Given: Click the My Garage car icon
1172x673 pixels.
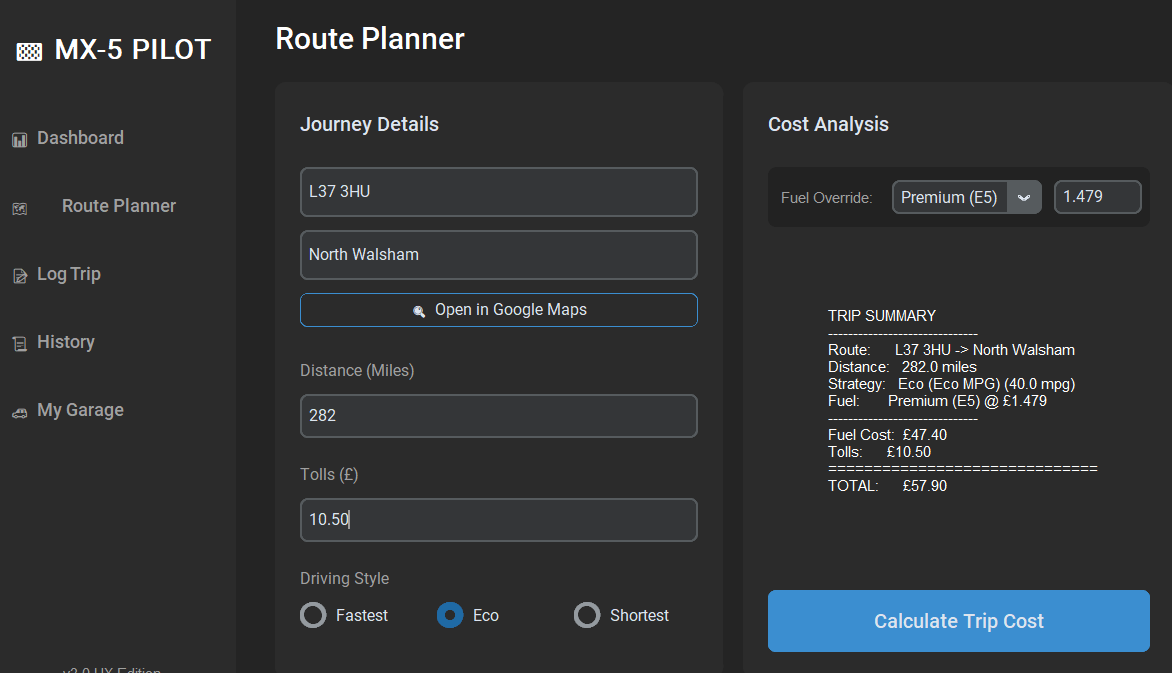Looking at the screenshot, I should point(19,412).
